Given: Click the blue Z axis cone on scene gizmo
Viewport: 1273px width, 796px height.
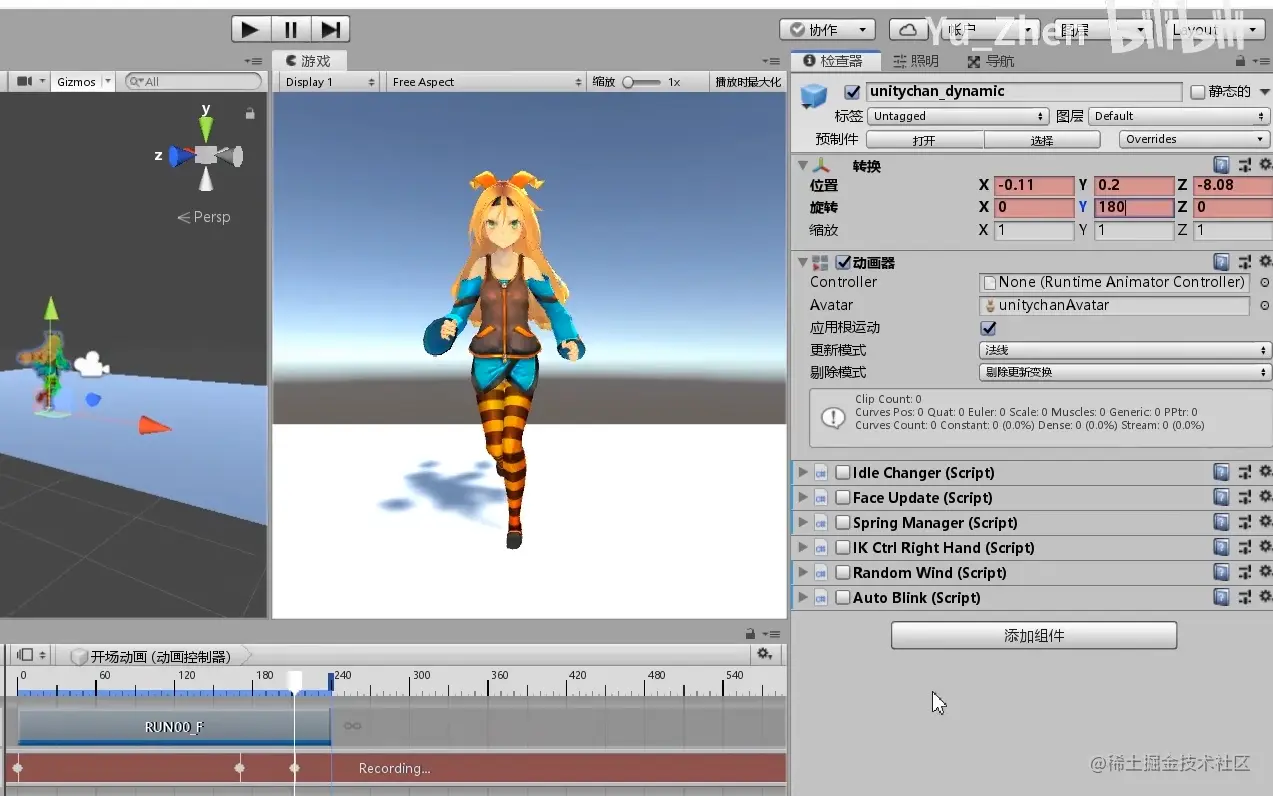Looking at the screenshot, I should [x=180, y=156].
